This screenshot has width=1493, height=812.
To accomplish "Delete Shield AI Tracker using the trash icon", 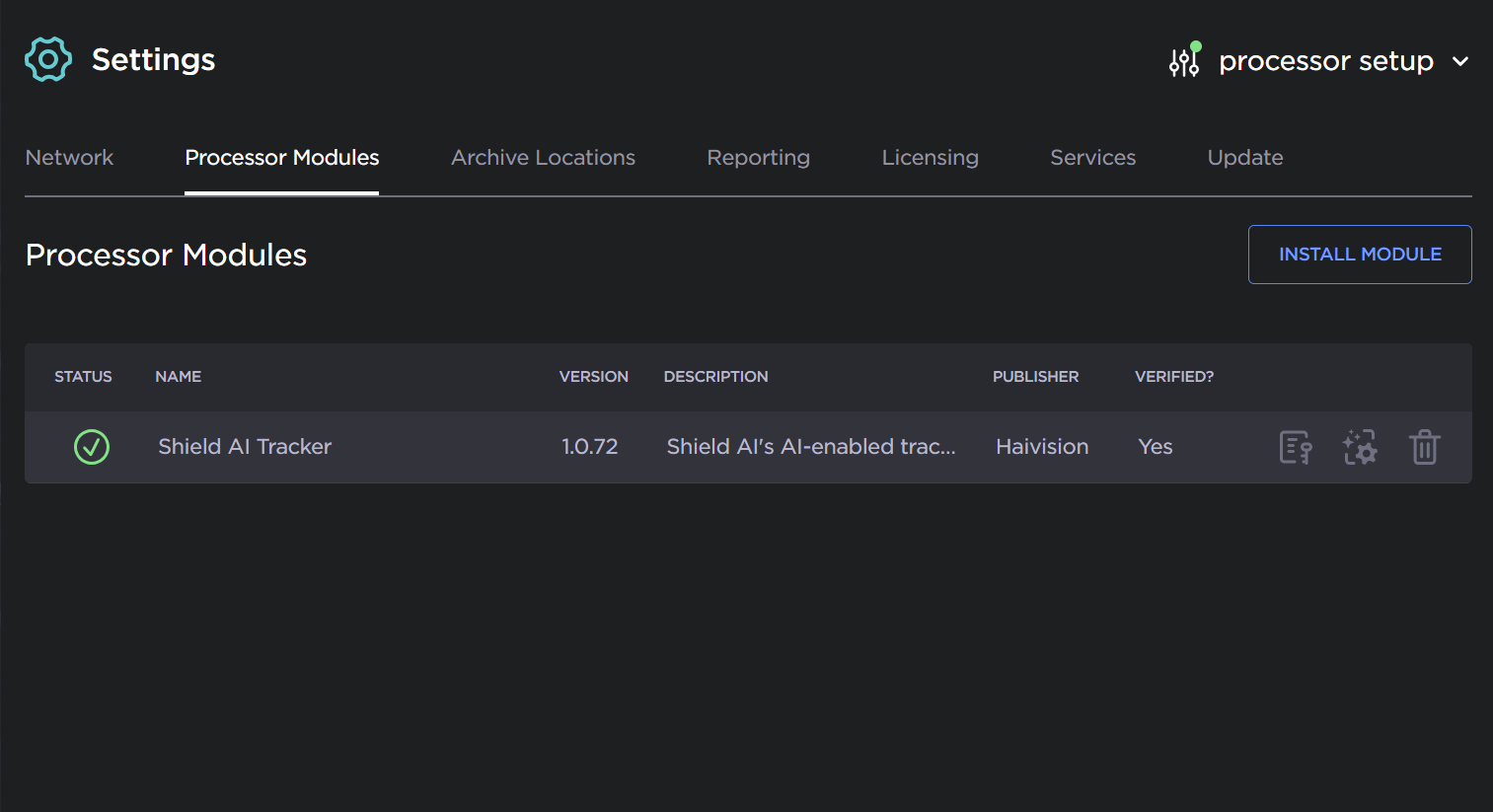I will pos(1424,448).
